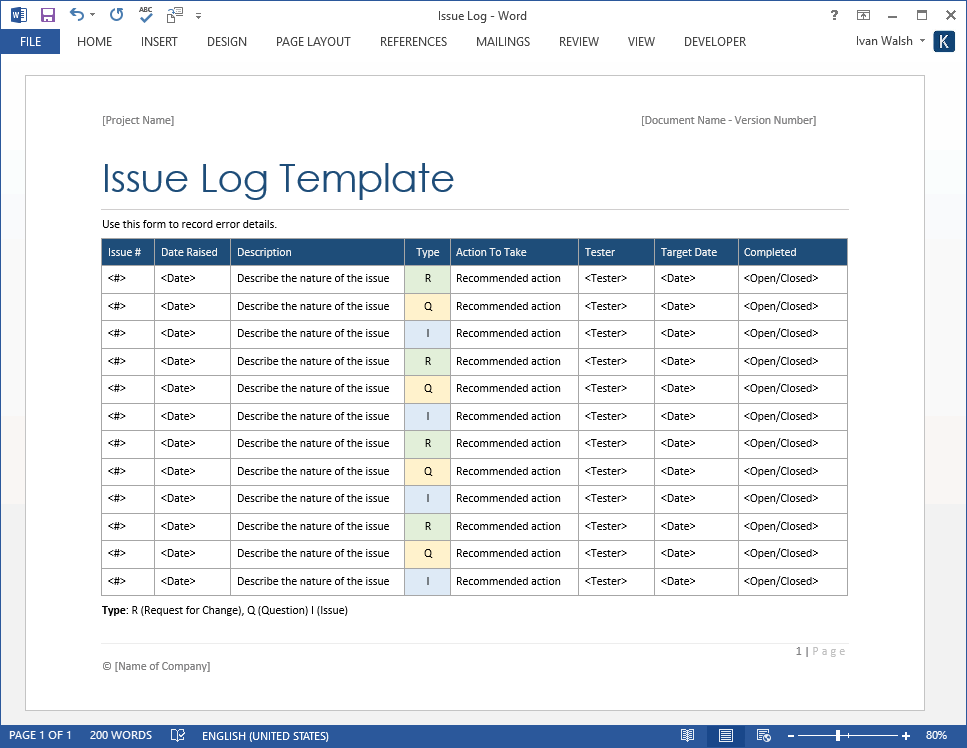967x748 pixels.
Task: Open the Ivan Walsh account menu
Action: pyautogui.click(x=890, y=41)
